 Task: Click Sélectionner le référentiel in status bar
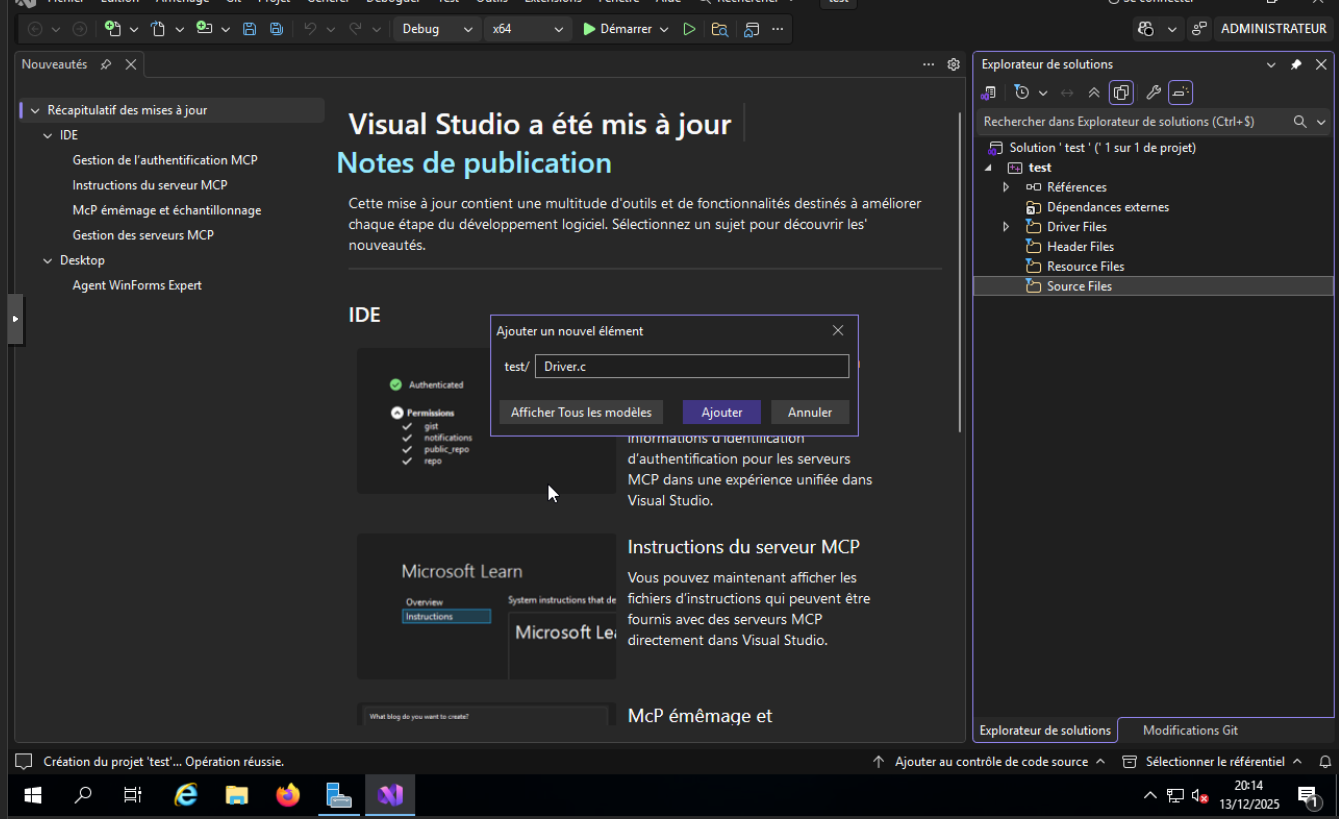(x=1212, y=762)
